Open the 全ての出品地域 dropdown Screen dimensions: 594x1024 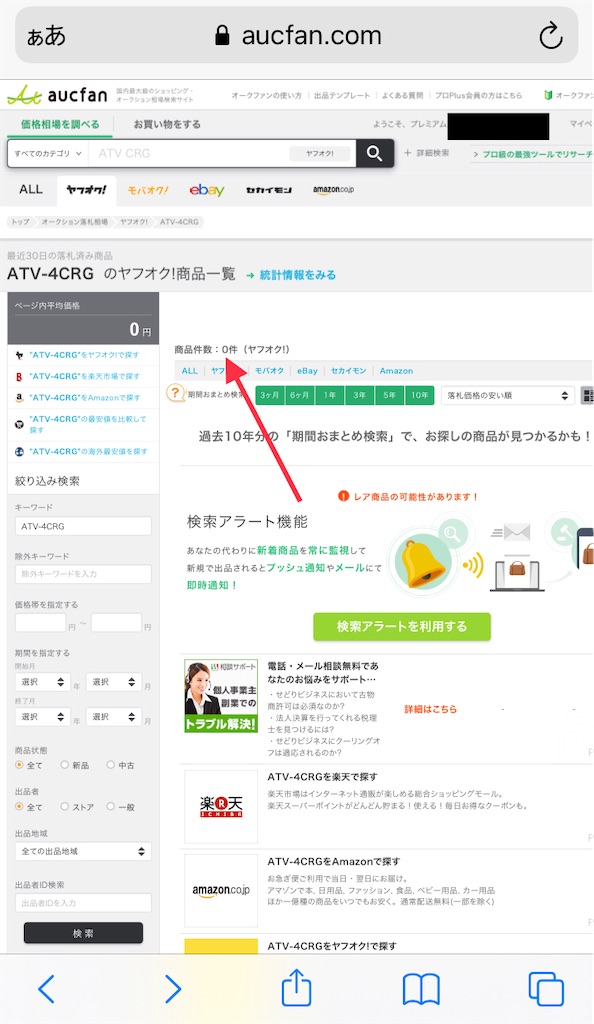coord(83,851)
